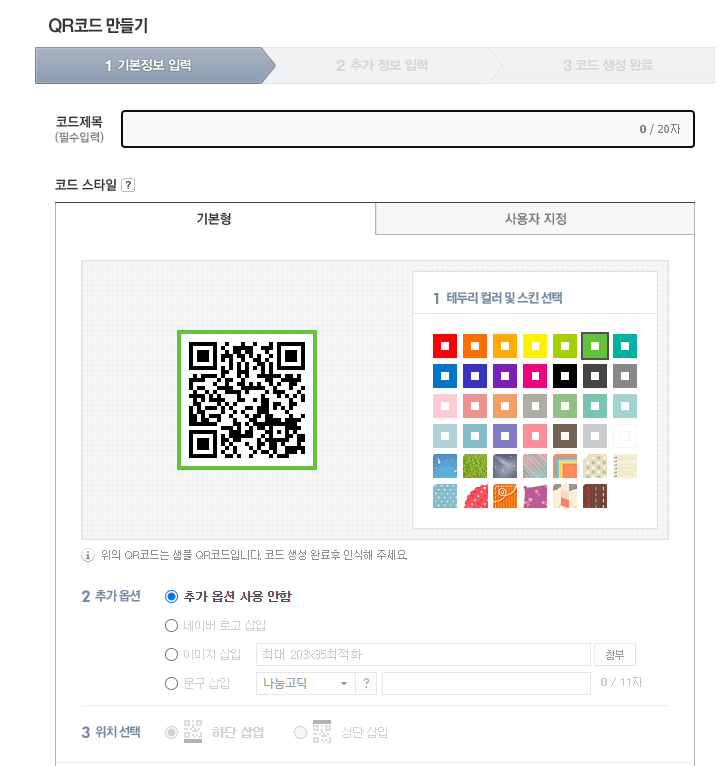Go to step 2 추가 정보 입력
This screenshot has width=720, height=766.
(382, 65)
